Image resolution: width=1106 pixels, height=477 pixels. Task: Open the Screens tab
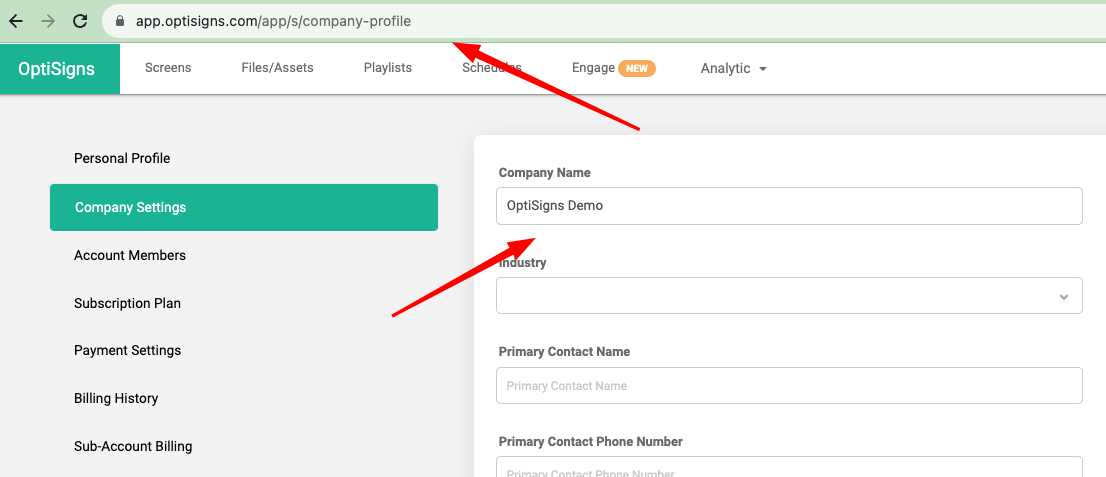point(168,68)
